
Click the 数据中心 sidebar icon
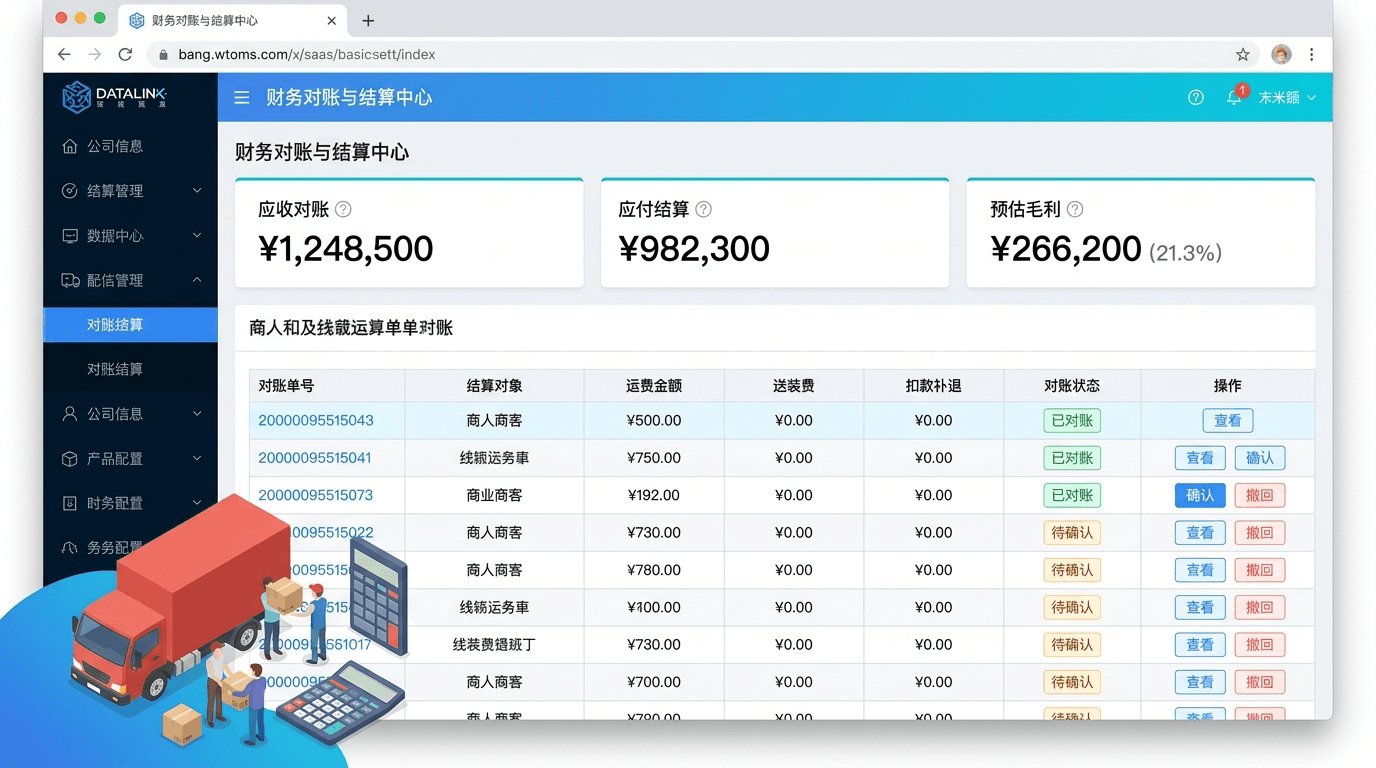pos(70,236)
